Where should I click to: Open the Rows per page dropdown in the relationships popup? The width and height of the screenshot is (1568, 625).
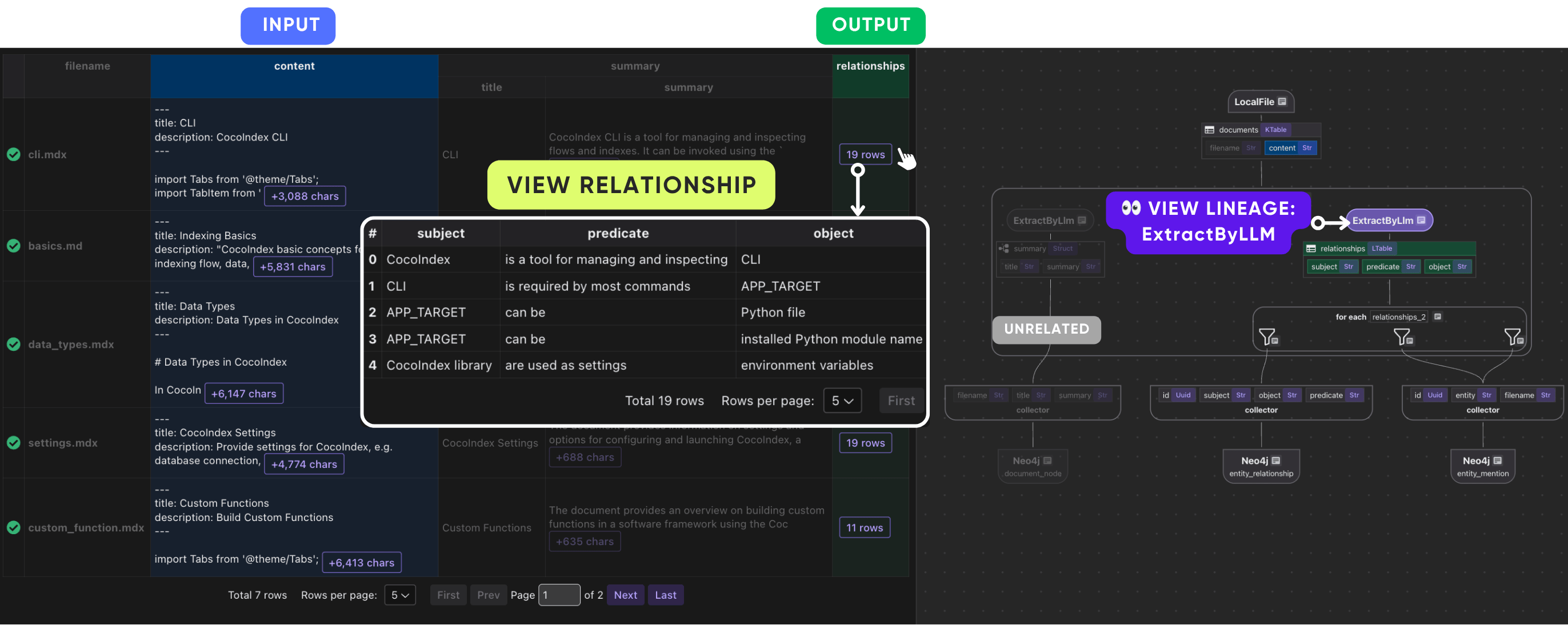point(842,400)
